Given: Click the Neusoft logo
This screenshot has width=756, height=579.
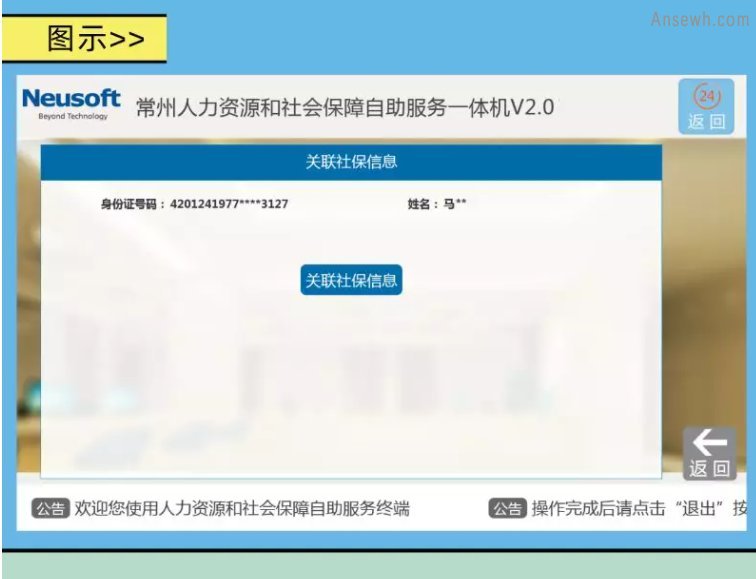Looking at the screenshot, I should 71,104.
